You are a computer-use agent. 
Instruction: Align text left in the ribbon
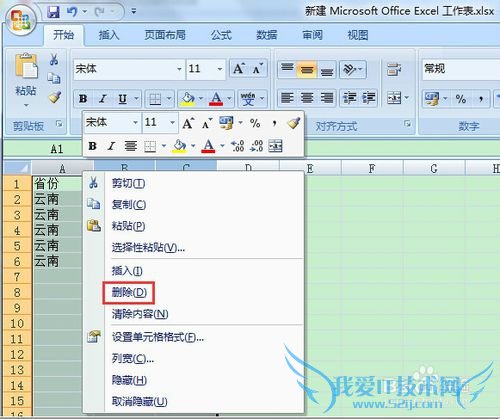click(x=287, y=98)
